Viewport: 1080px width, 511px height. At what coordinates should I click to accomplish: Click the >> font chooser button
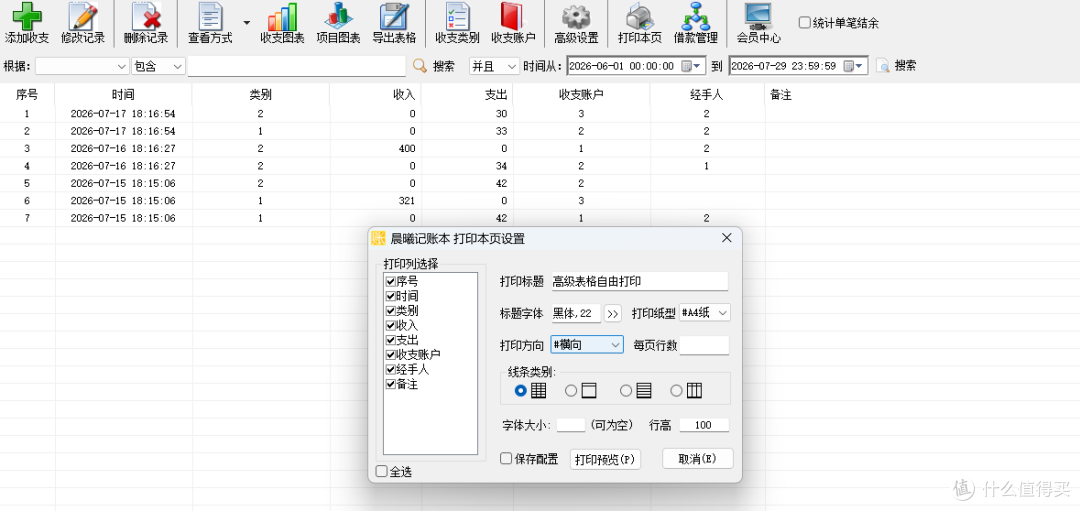coord(612,314)
